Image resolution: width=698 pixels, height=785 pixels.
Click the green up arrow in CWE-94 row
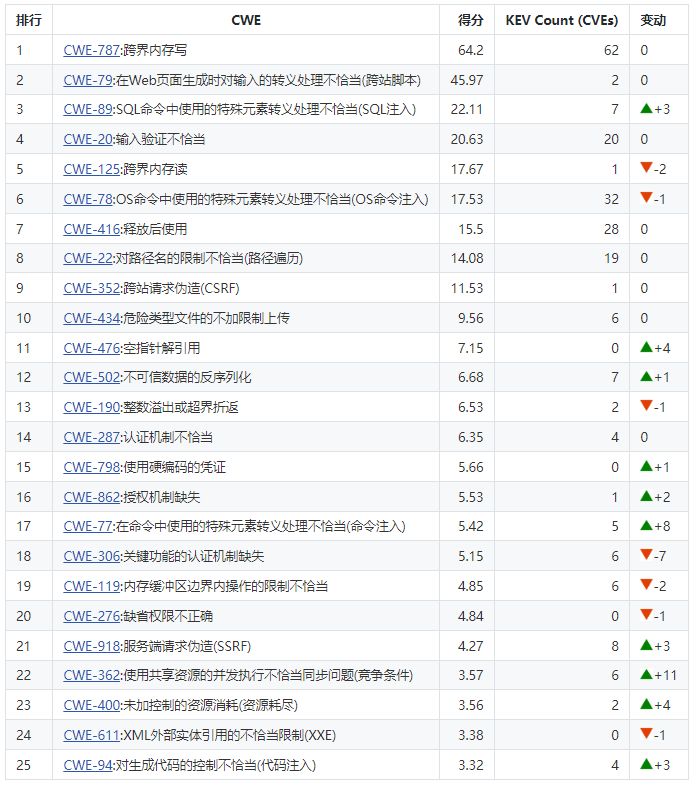[x=646, y=764]
